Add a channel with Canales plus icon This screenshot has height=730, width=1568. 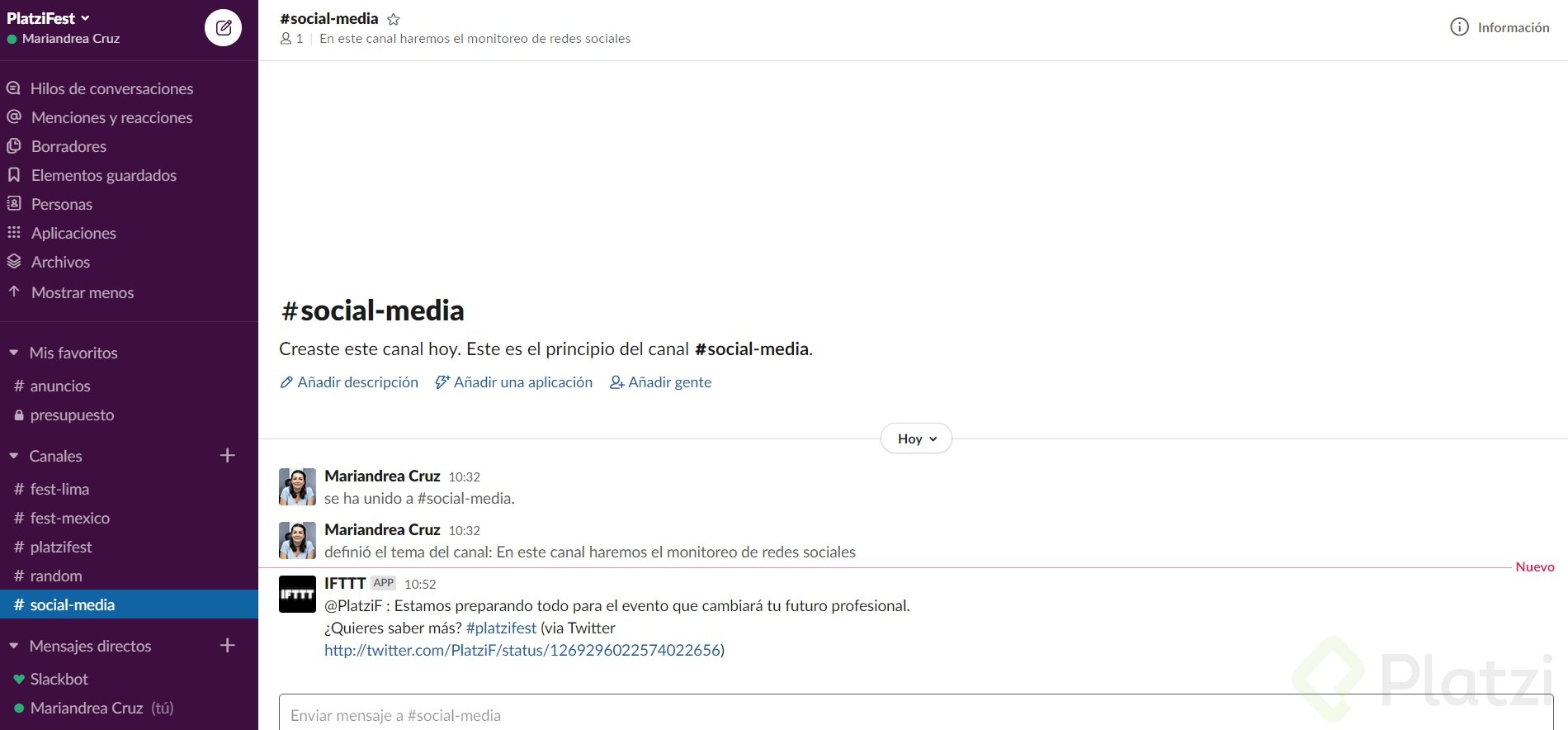click(x=228, y=455)
